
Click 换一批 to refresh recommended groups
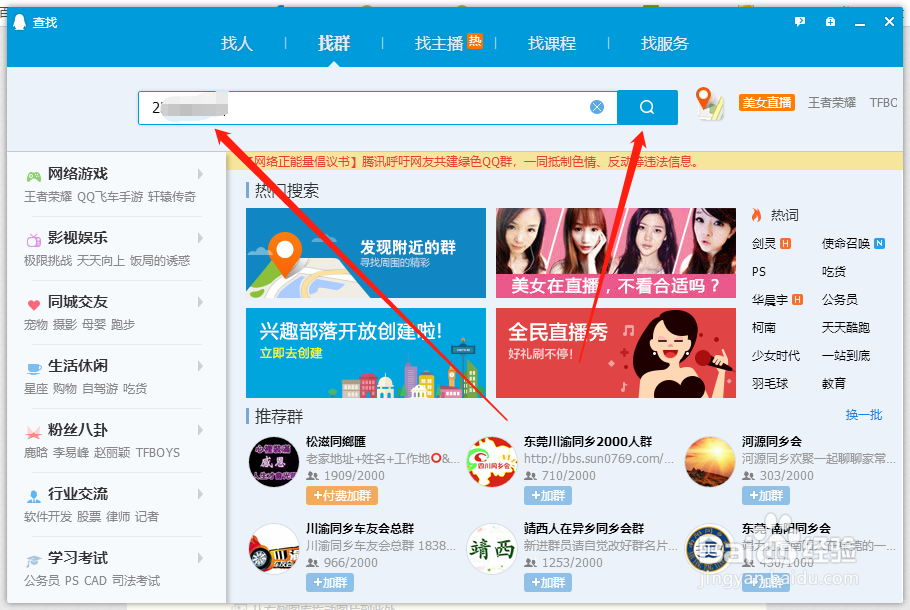coord(864,414)
